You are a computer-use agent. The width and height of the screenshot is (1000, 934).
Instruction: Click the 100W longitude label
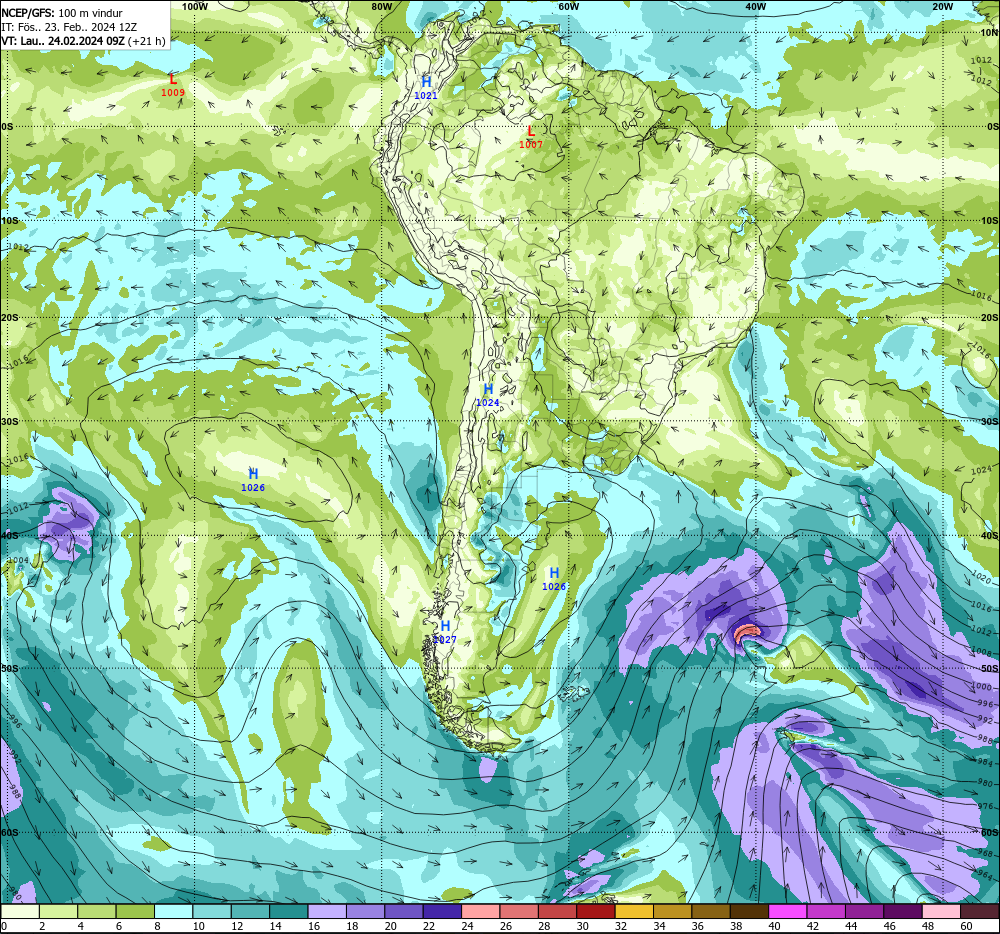pos(195,6)
